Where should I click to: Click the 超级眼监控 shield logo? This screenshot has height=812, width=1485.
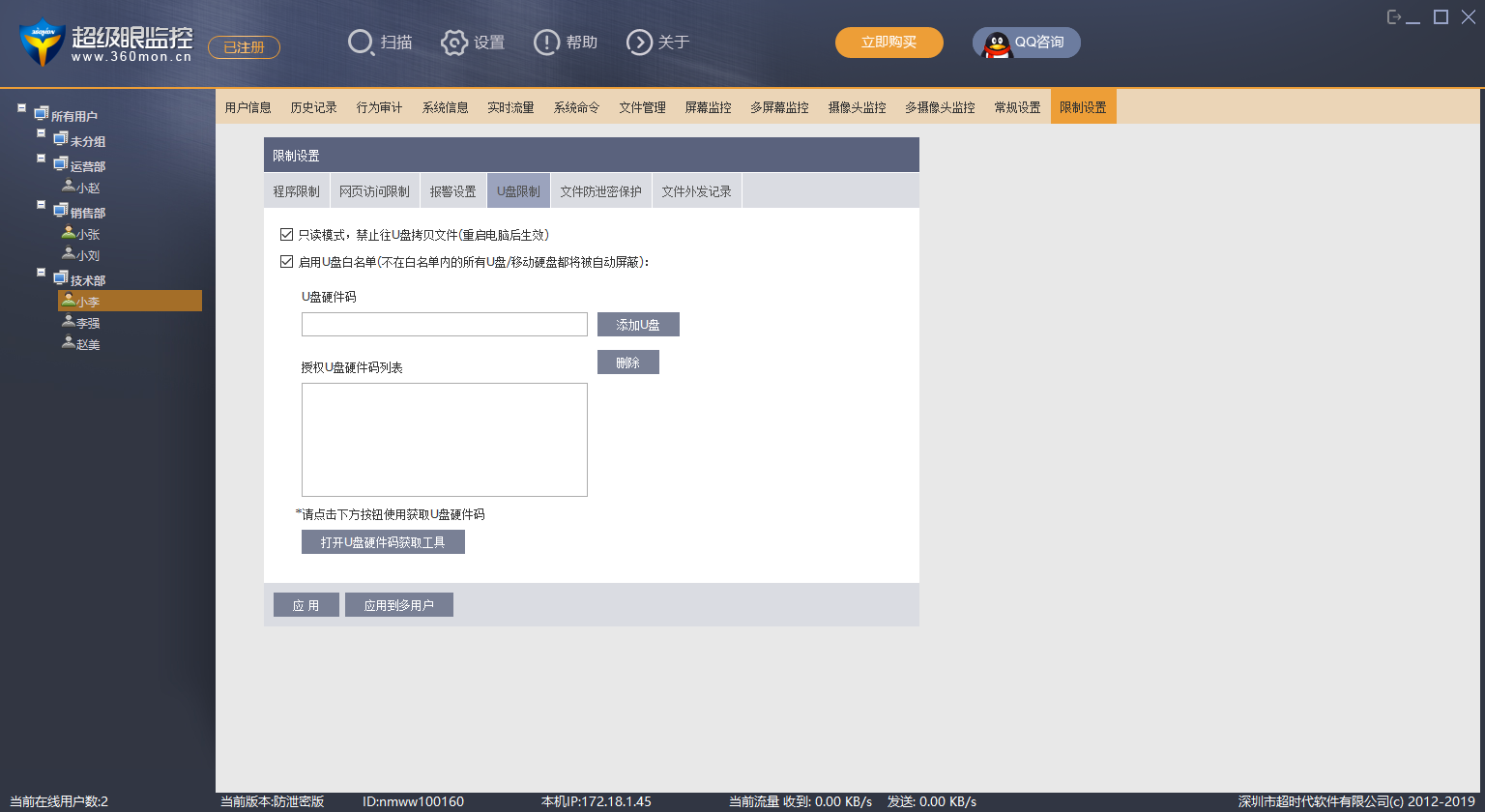(42, 43)
